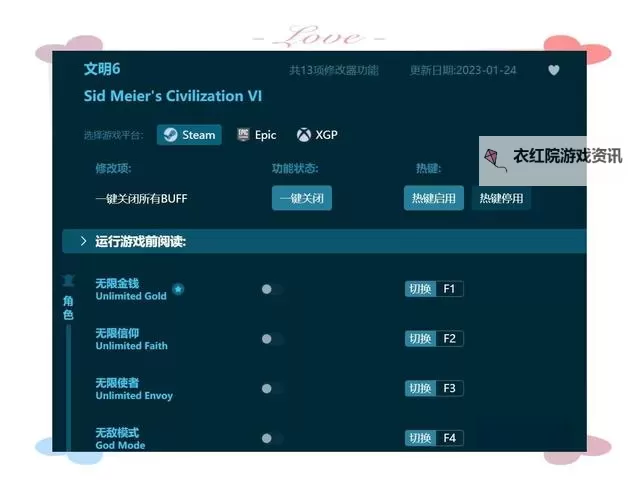Toggle the God Mode switch
The width and height of the screenshot is (637, 500).
point(272,438)
